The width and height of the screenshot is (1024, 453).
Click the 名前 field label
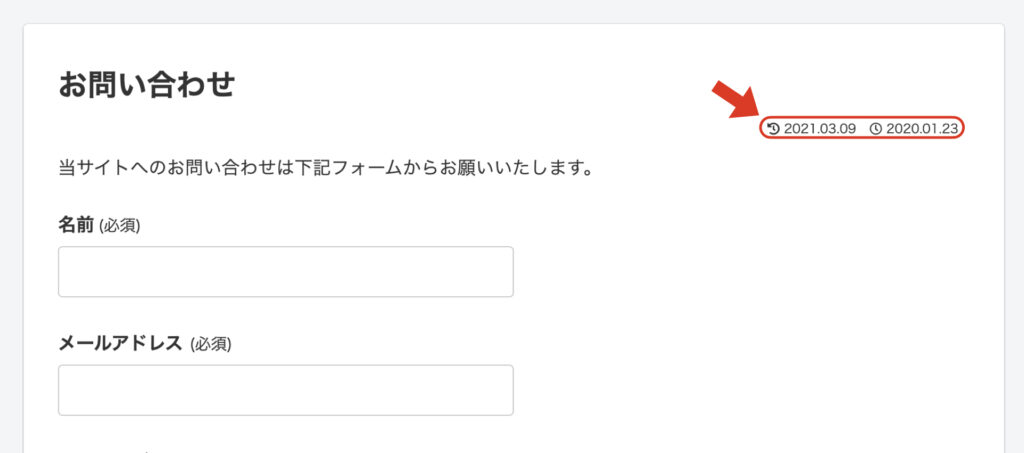(x=76, y=226)
